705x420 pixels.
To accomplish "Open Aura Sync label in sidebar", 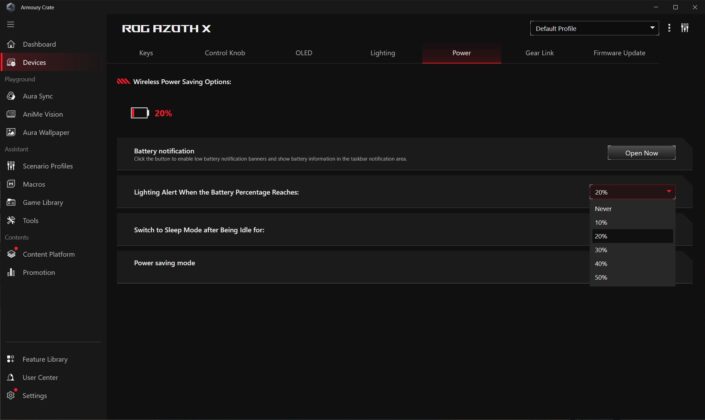I will pos(37,96).
